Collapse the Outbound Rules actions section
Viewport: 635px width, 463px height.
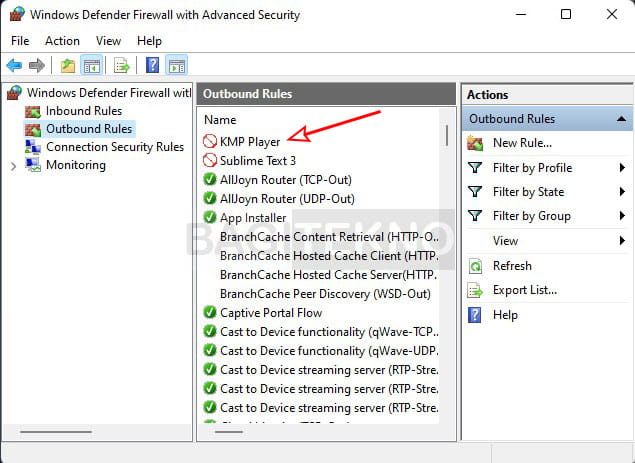621,119
